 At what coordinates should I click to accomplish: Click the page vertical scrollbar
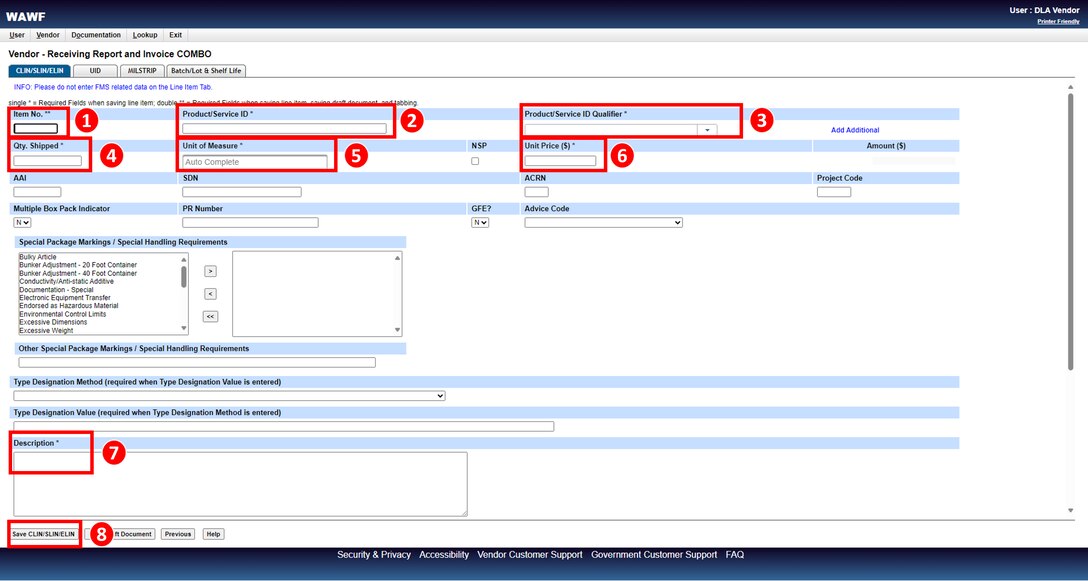[1071, 298]
